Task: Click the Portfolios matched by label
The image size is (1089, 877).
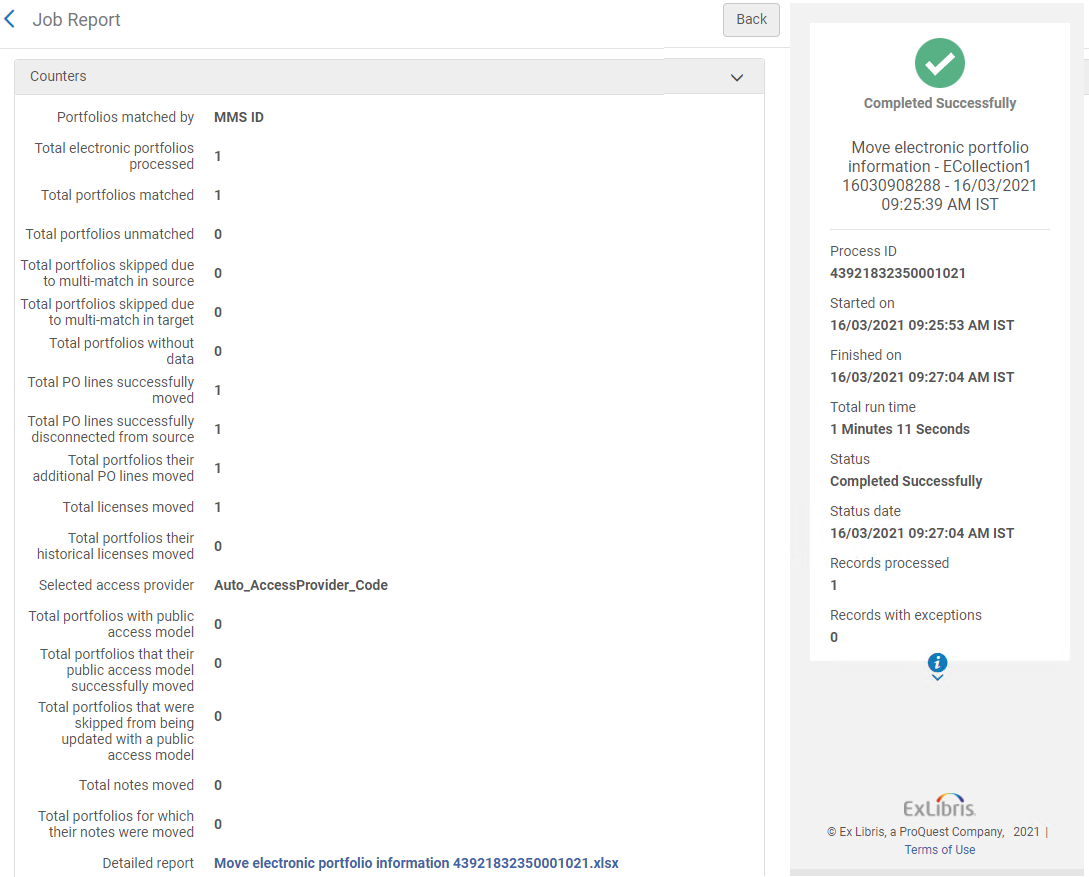Action: point(125,117)
